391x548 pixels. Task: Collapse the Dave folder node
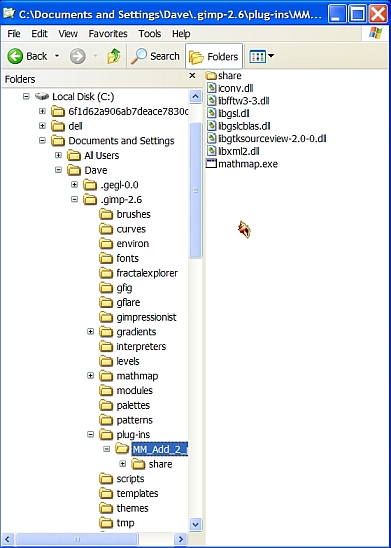[x=58, y=170]
